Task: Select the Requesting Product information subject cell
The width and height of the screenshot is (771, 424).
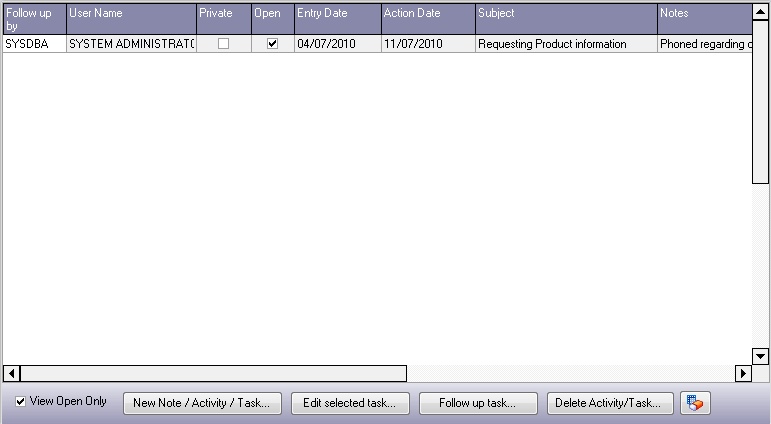Action: tap(565, 44)
